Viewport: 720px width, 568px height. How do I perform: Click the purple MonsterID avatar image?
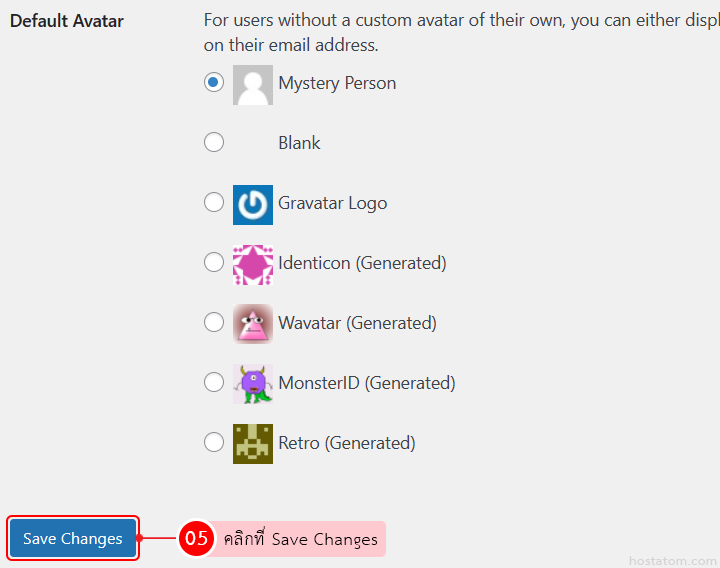point(252,384)
